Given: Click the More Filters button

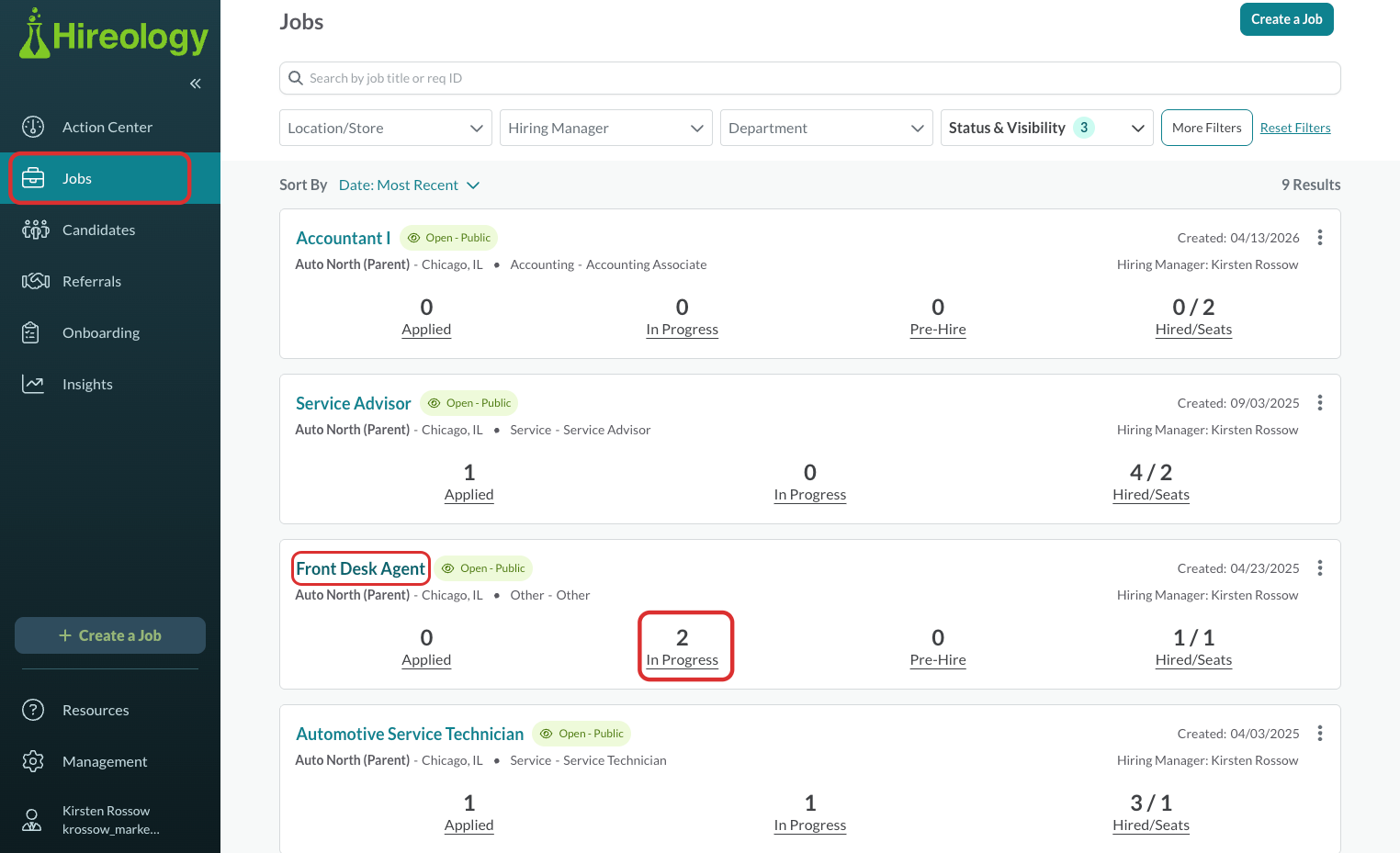Looking at the screenshot, I should (x=1207, y=128).
